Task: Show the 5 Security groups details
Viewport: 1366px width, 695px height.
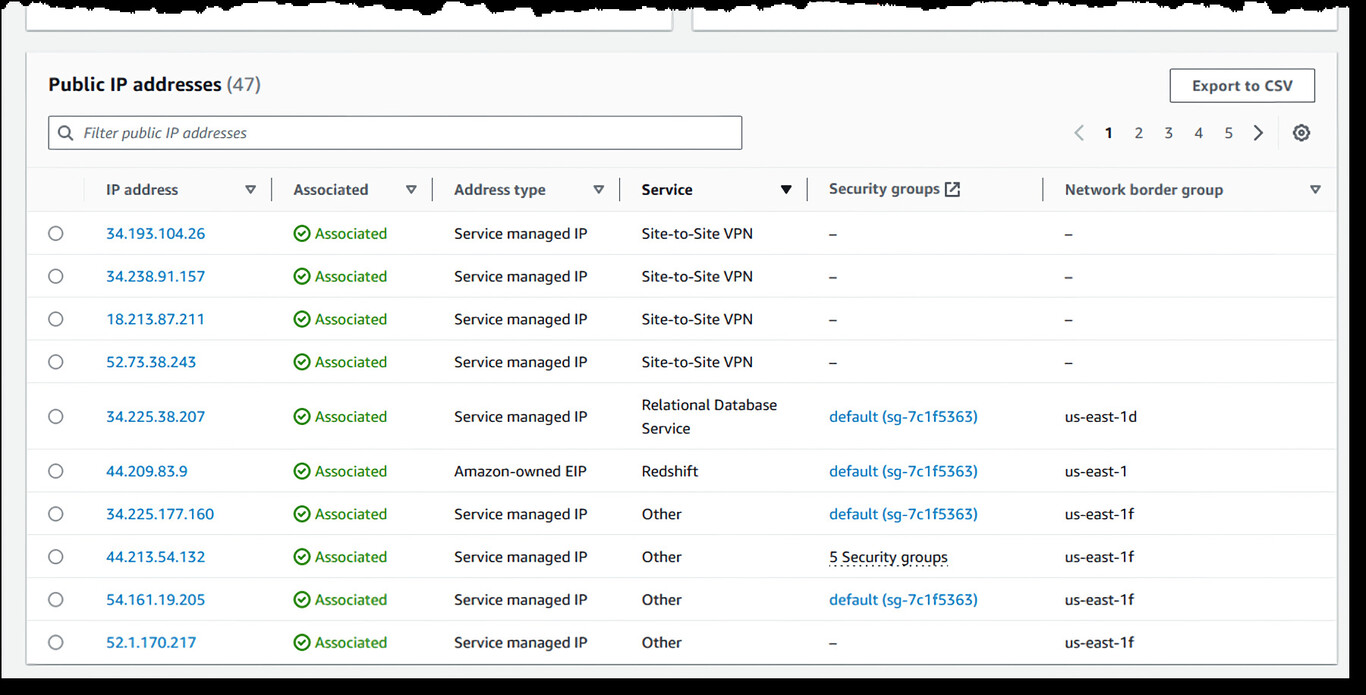Action: click(x=888, y=557)
